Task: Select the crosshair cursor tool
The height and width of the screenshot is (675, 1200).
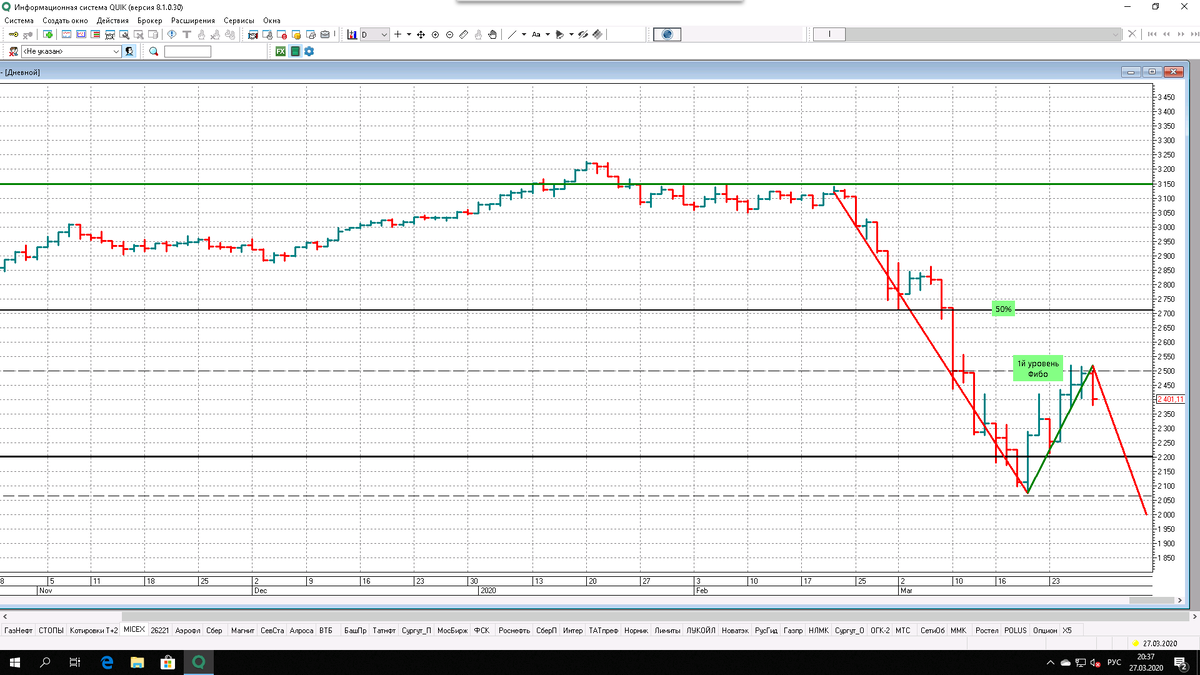Action: click(x=398, y=35)
